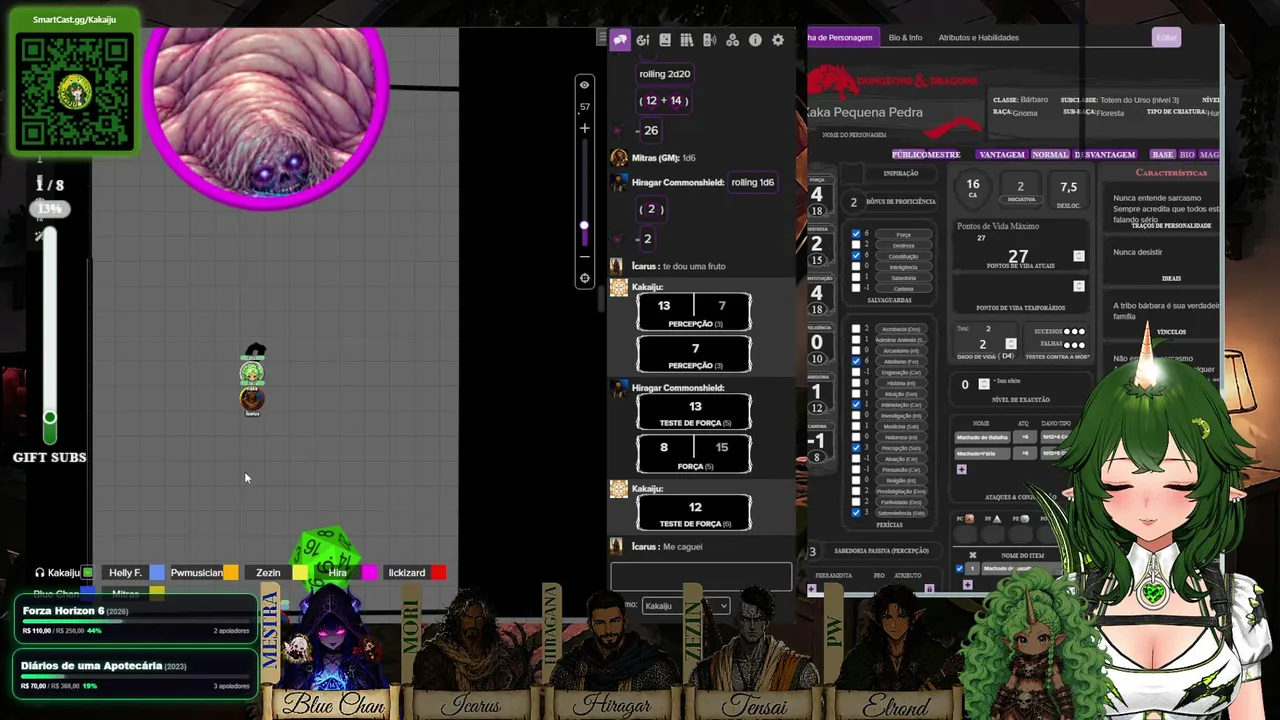This screenshot has width=1280, height=720.
Task: Click Mitras (GM) avatar in chat
Action: point(619,158)
